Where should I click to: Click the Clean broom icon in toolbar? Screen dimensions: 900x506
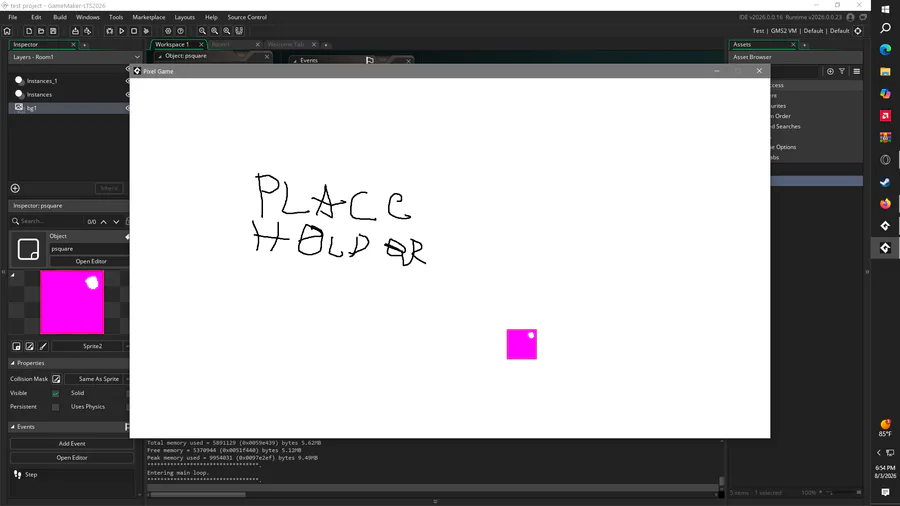pos(146,31)
